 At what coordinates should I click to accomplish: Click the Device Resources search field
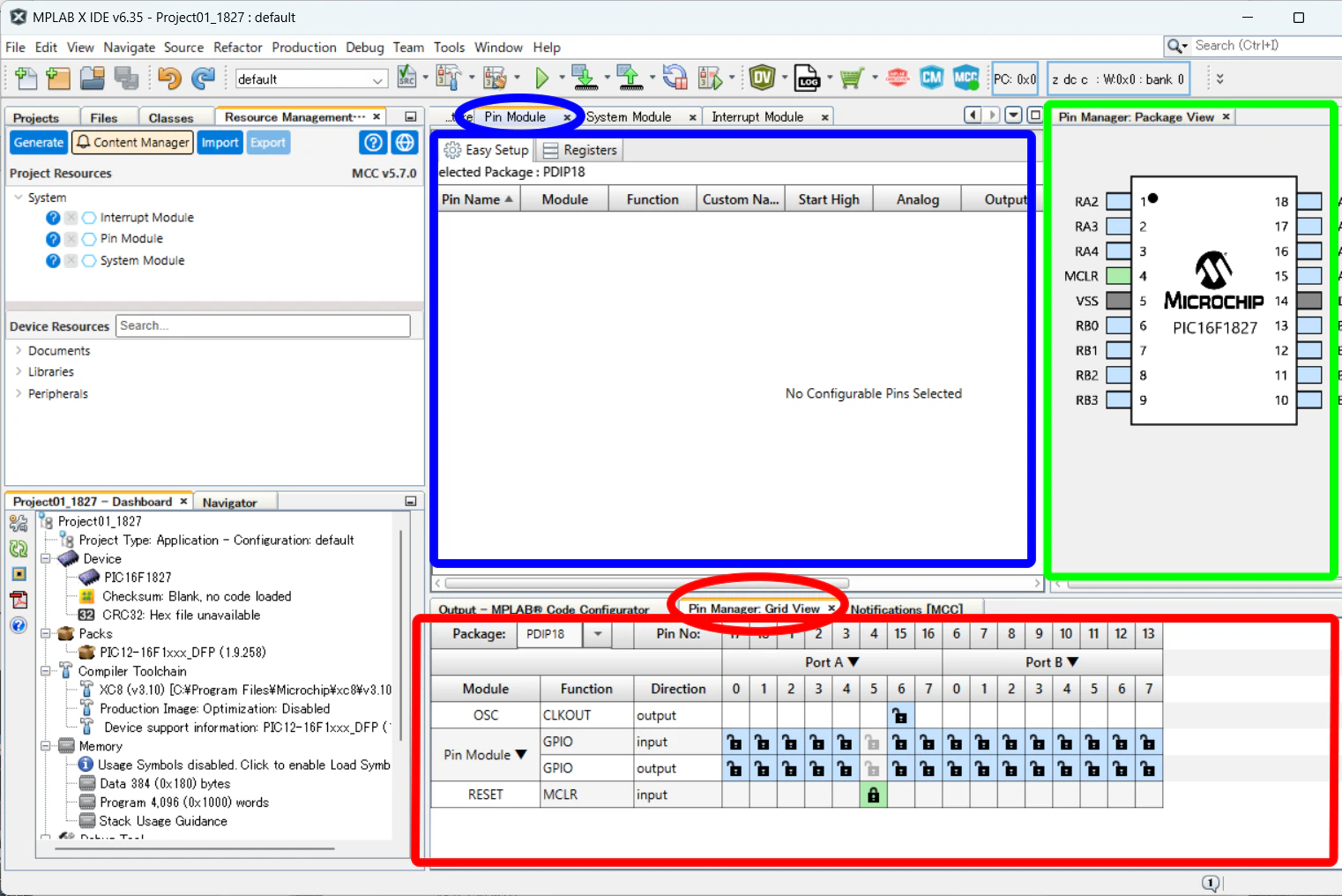click(x=263, y=325)
